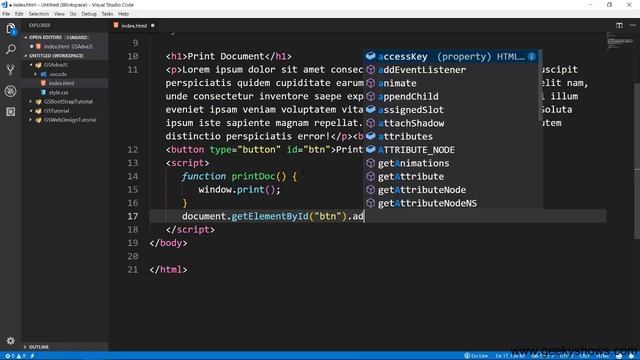Select the attachShadow suggestion
Viewport: 640px width, 360px height.
(x=451, y=123)
